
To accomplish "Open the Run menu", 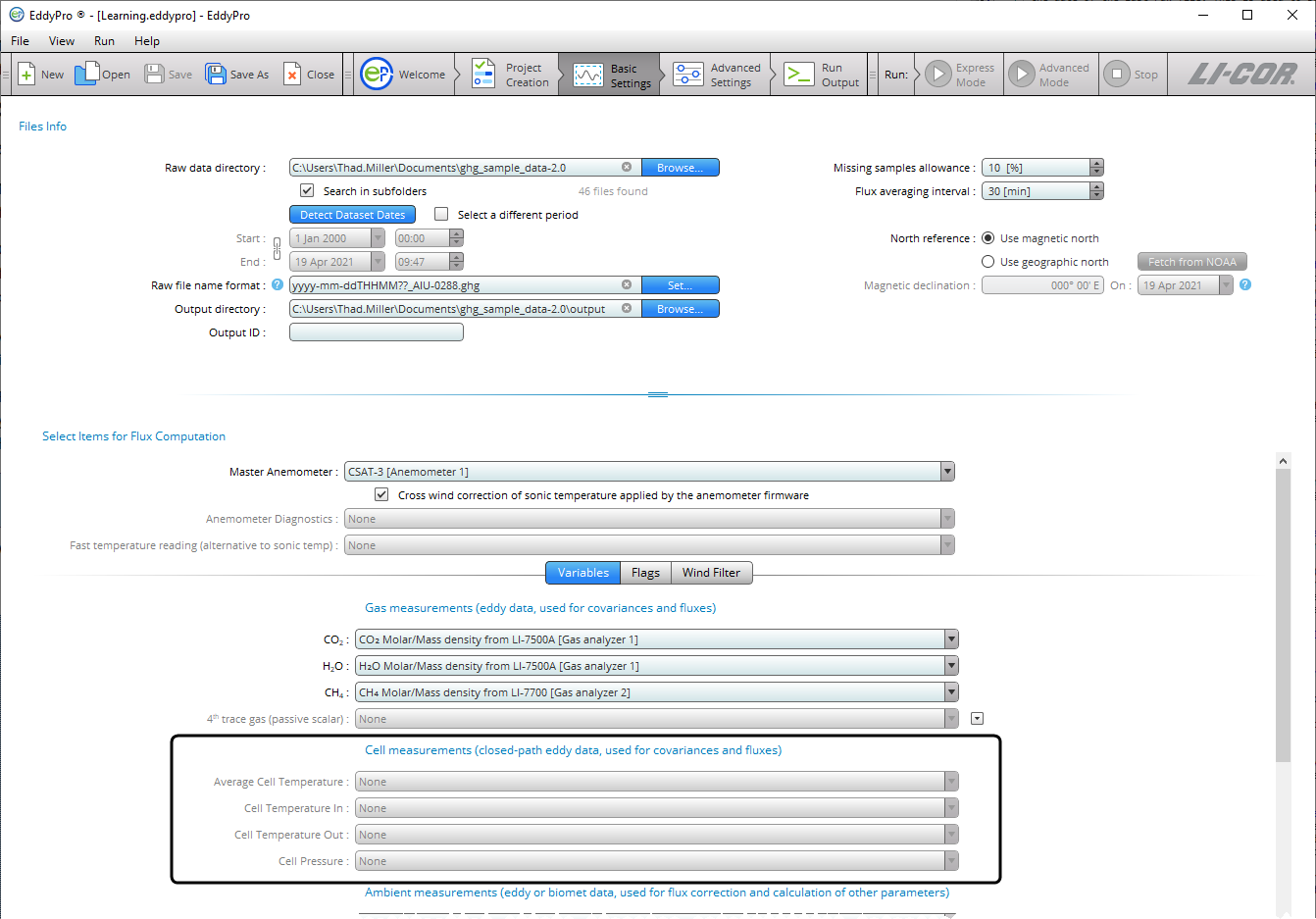I will [104, 41].
